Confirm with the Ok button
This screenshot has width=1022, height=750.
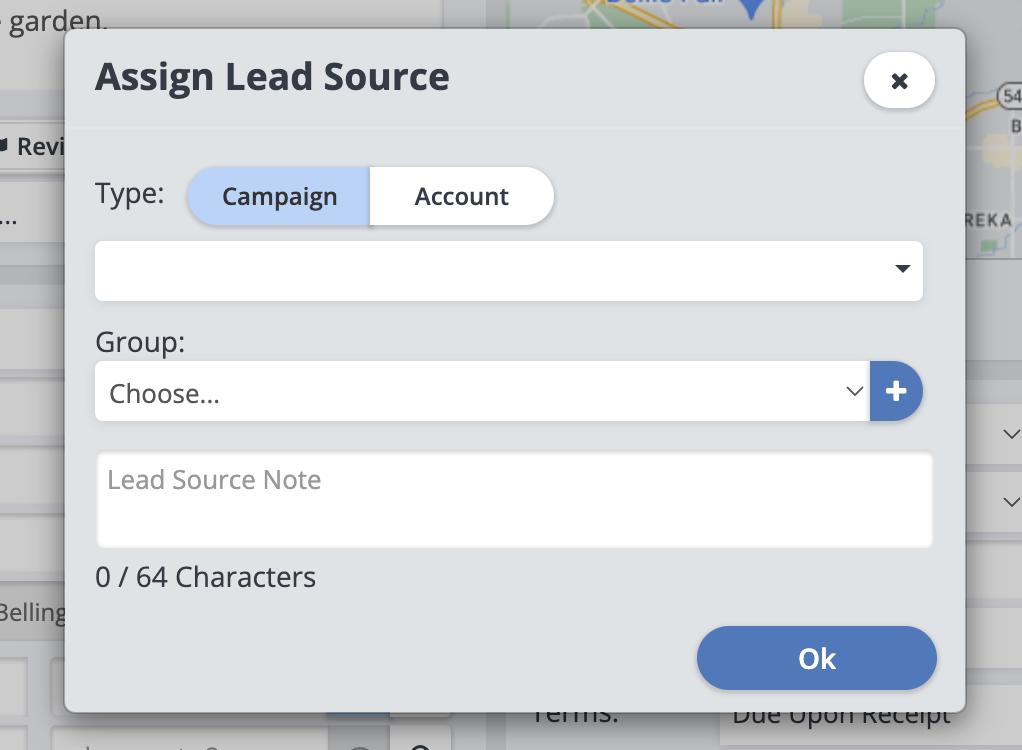click(x=816, y=658)
